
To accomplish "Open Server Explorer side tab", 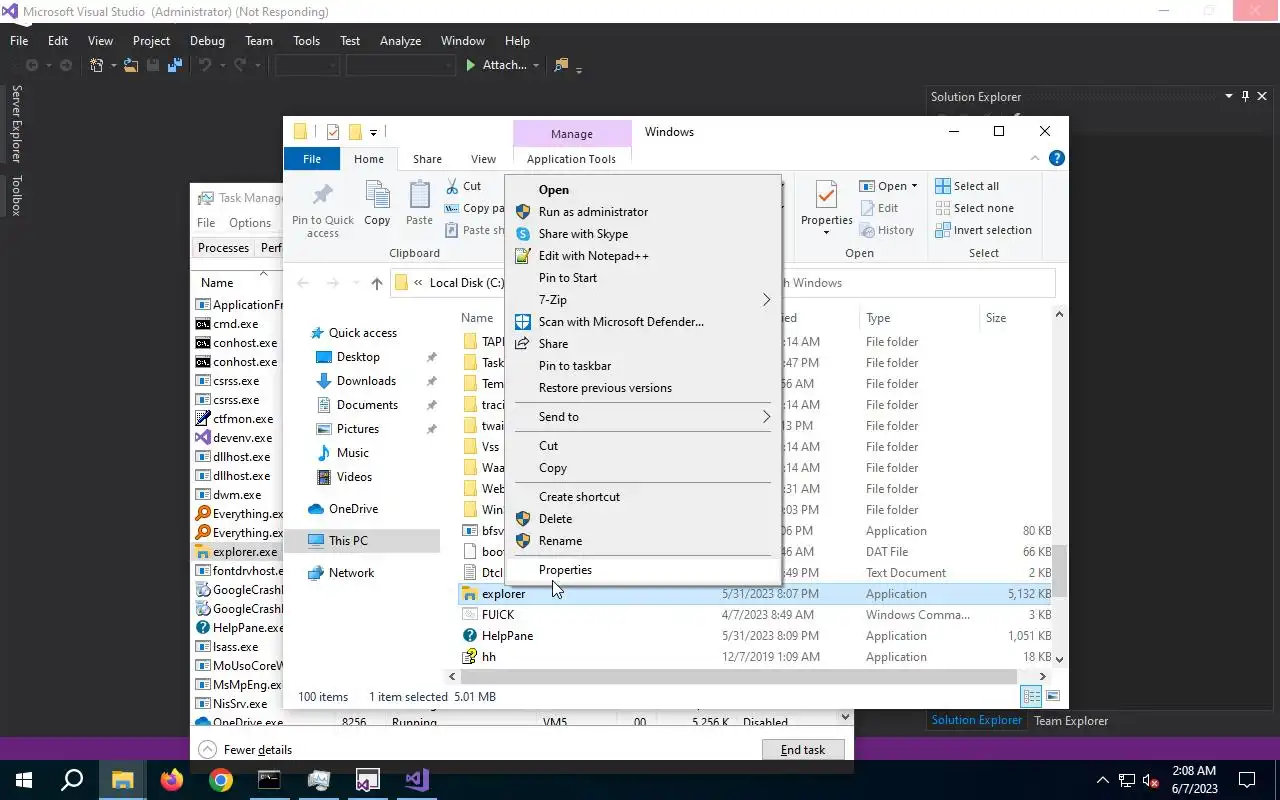I will (16, 124).
